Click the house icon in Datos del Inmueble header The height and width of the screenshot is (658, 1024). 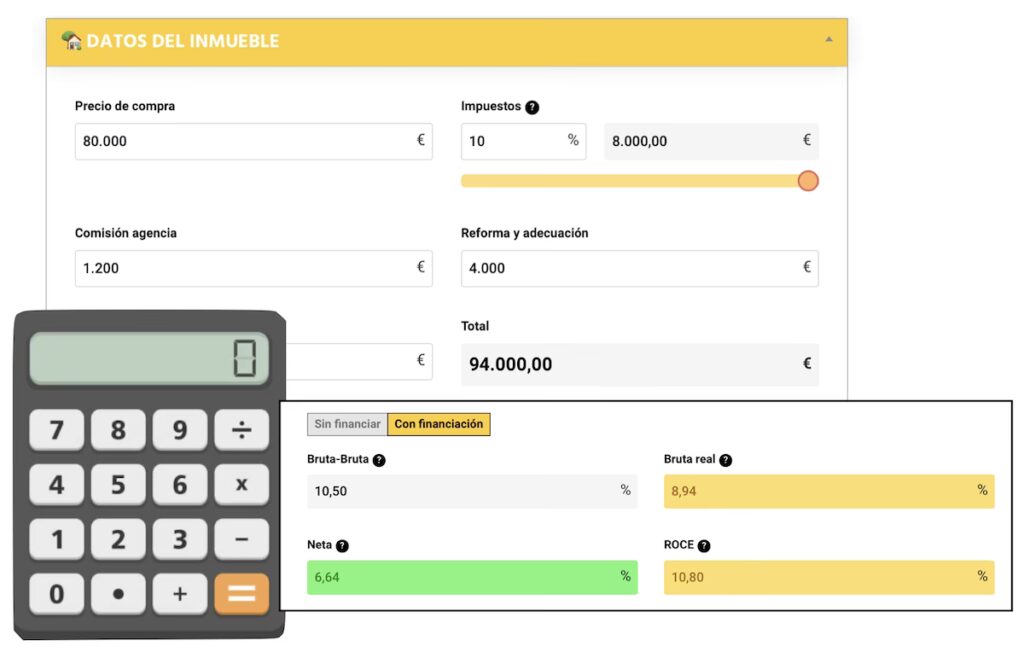71,41
